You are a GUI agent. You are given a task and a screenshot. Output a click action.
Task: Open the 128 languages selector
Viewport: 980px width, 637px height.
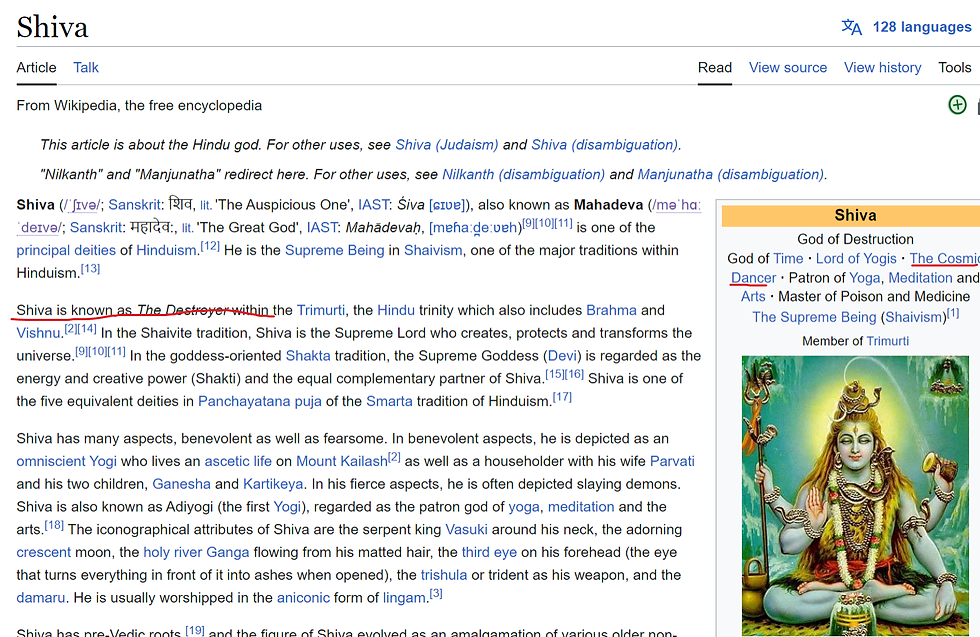point(922,27)
